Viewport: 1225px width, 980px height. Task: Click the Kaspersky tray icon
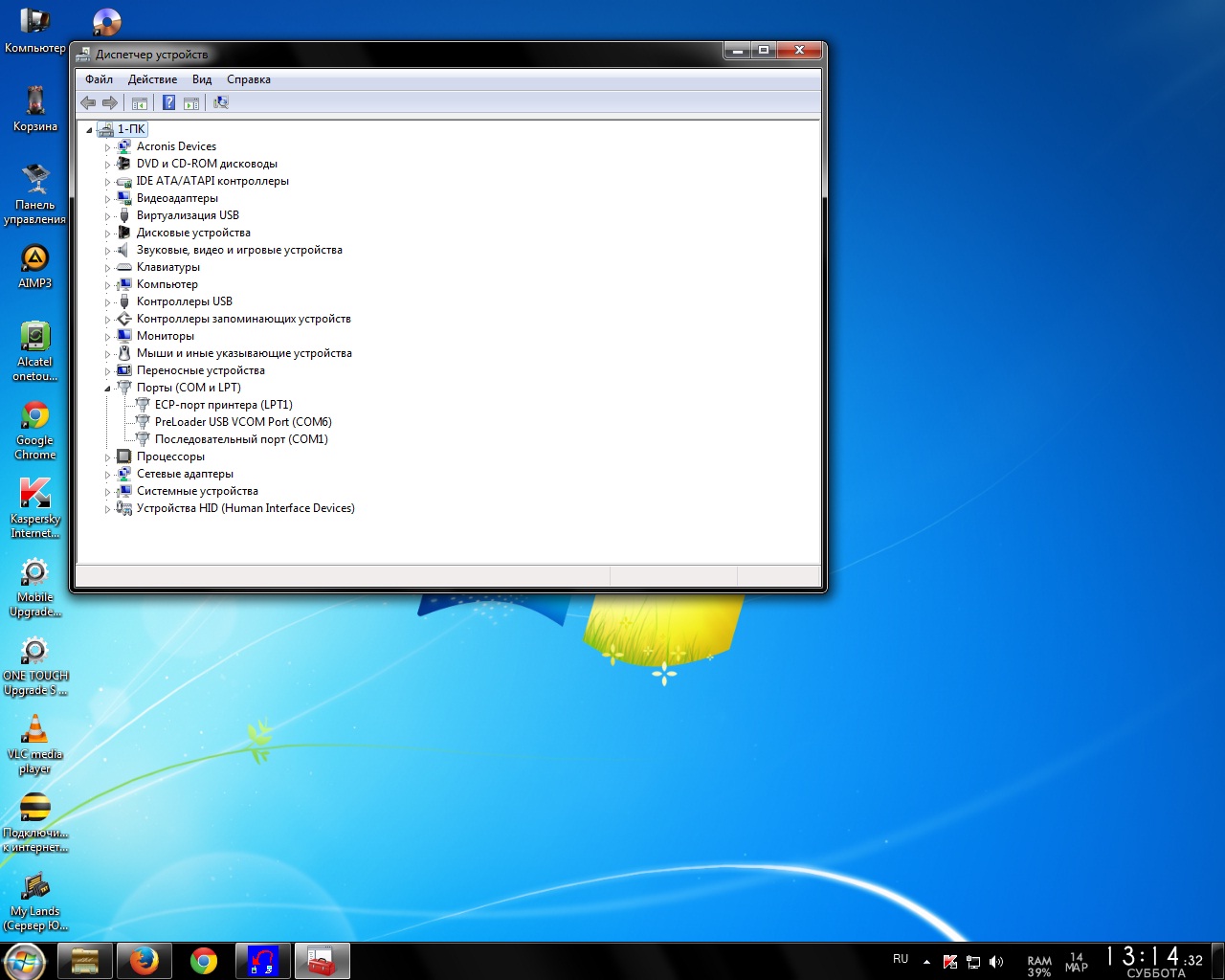click(x=950, y=962)
